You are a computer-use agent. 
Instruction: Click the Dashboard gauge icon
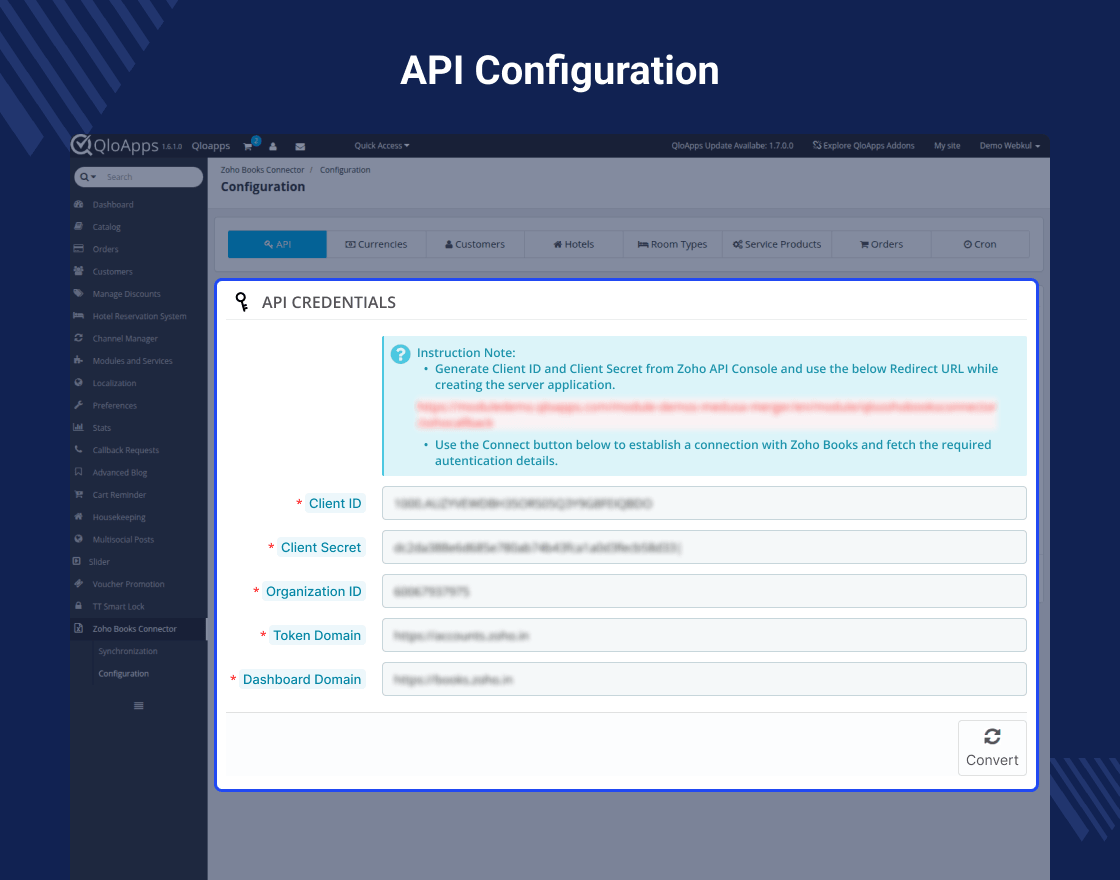pos(79,204)
